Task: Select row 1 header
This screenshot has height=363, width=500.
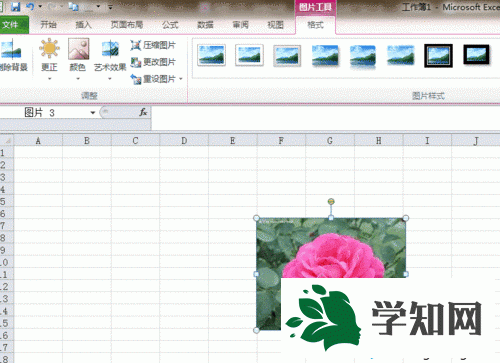Action: click(6, 153)
